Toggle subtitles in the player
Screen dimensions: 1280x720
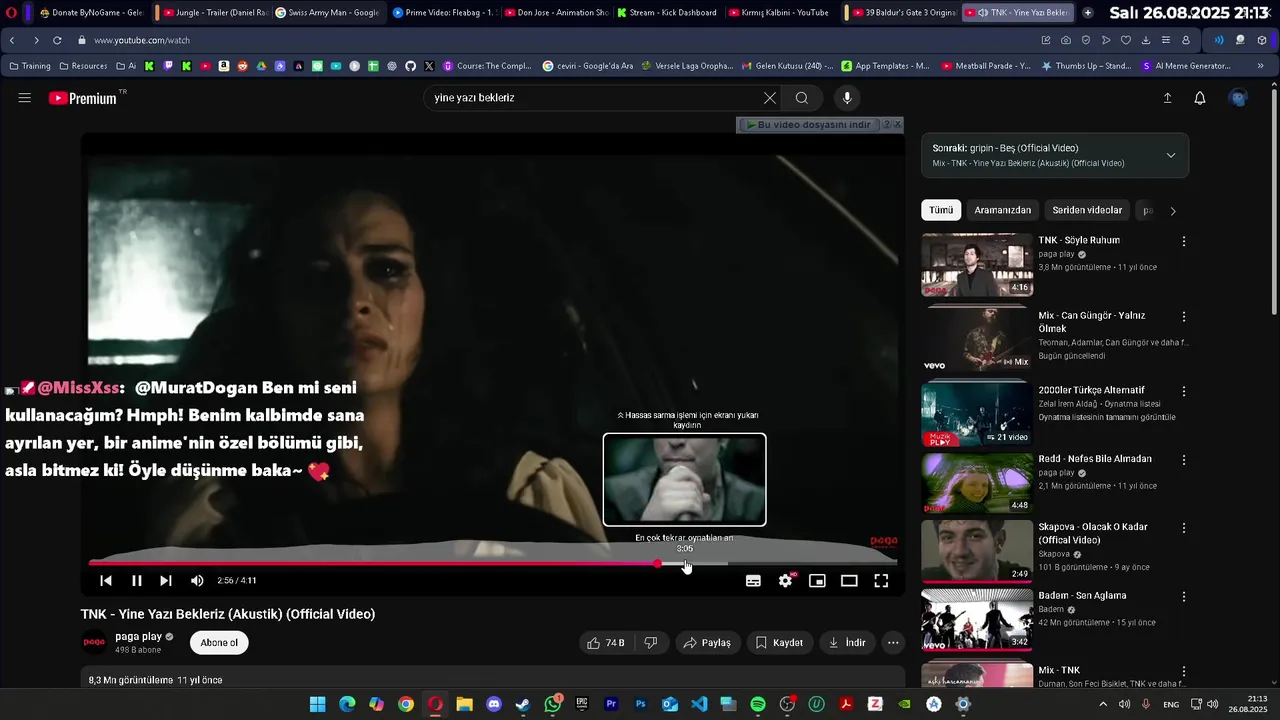[754, 580]
